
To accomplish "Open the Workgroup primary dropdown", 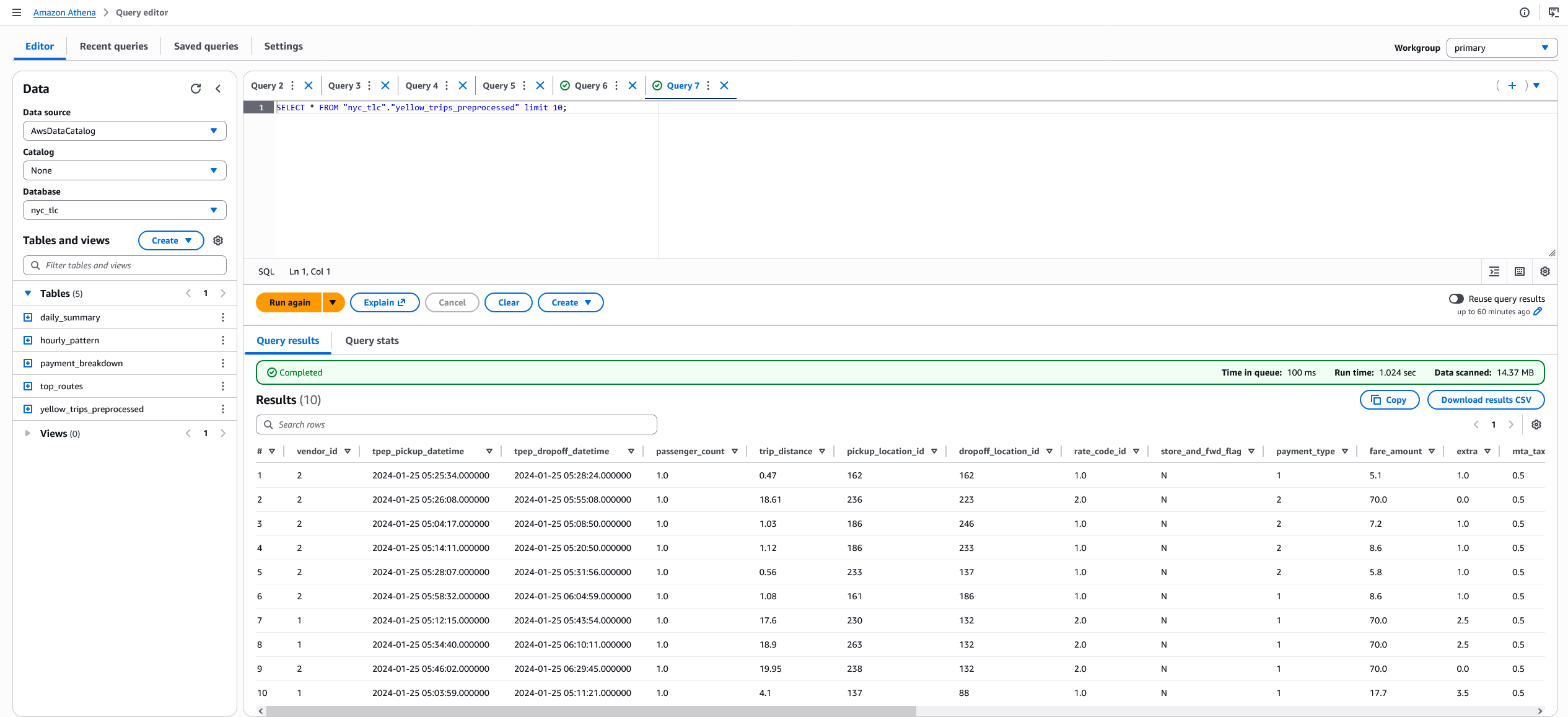I will [1502, 48].
